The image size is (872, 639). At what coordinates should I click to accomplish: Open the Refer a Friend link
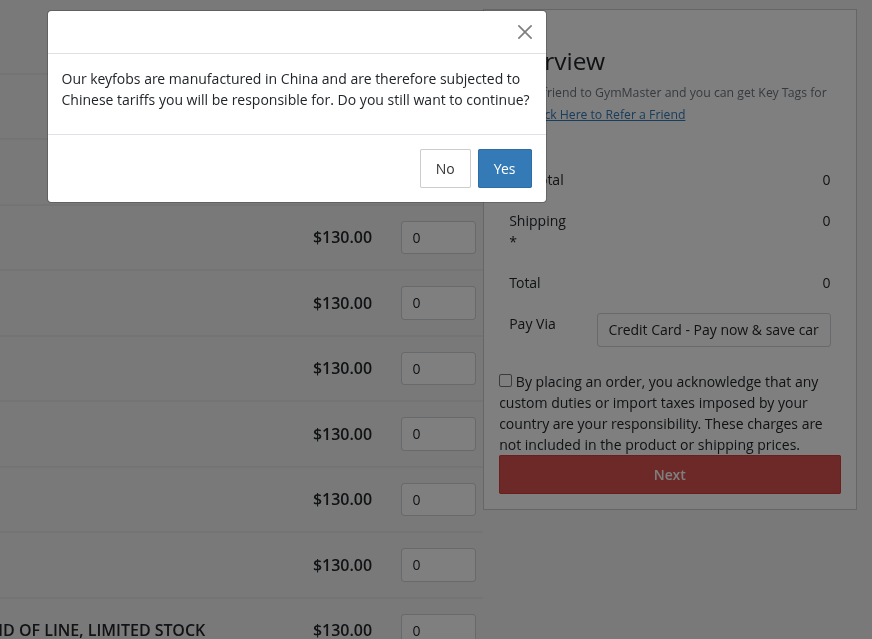point(612,115)
